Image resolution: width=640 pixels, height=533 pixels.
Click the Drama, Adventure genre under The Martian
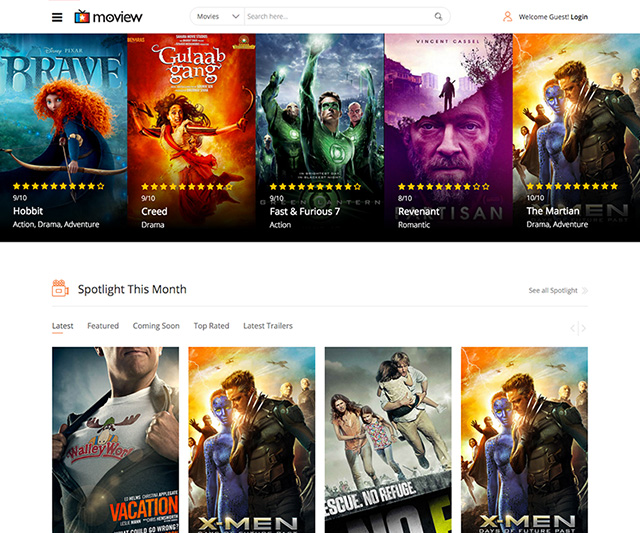557,224
